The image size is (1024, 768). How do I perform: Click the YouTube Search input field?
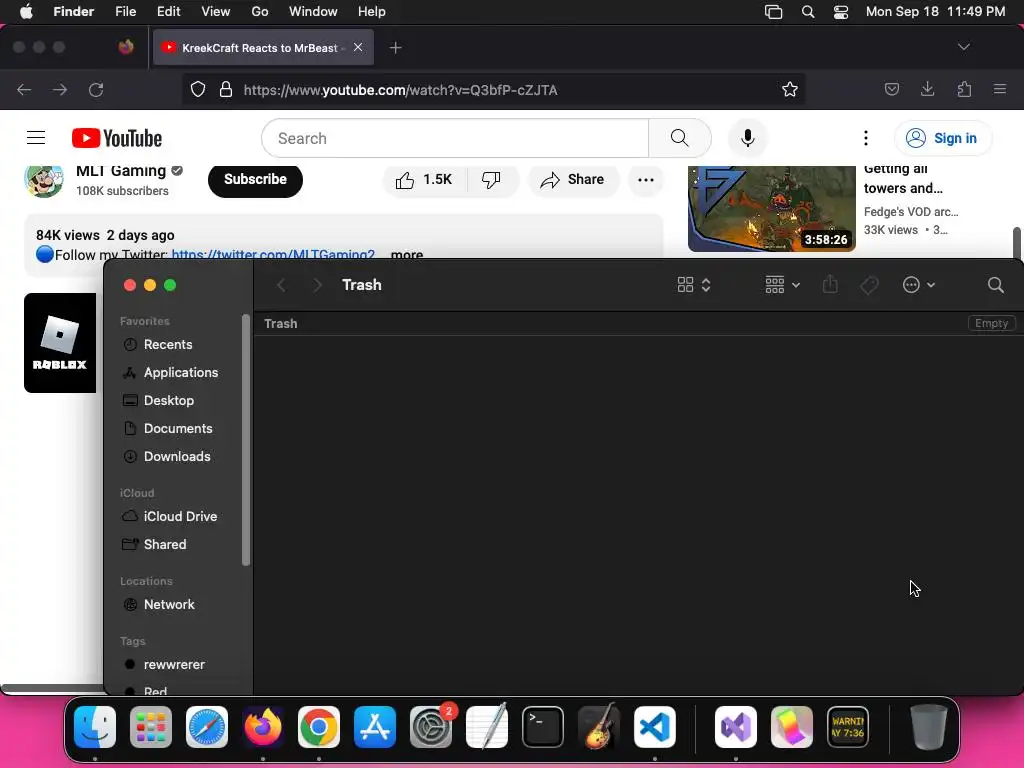coord(455,138)
